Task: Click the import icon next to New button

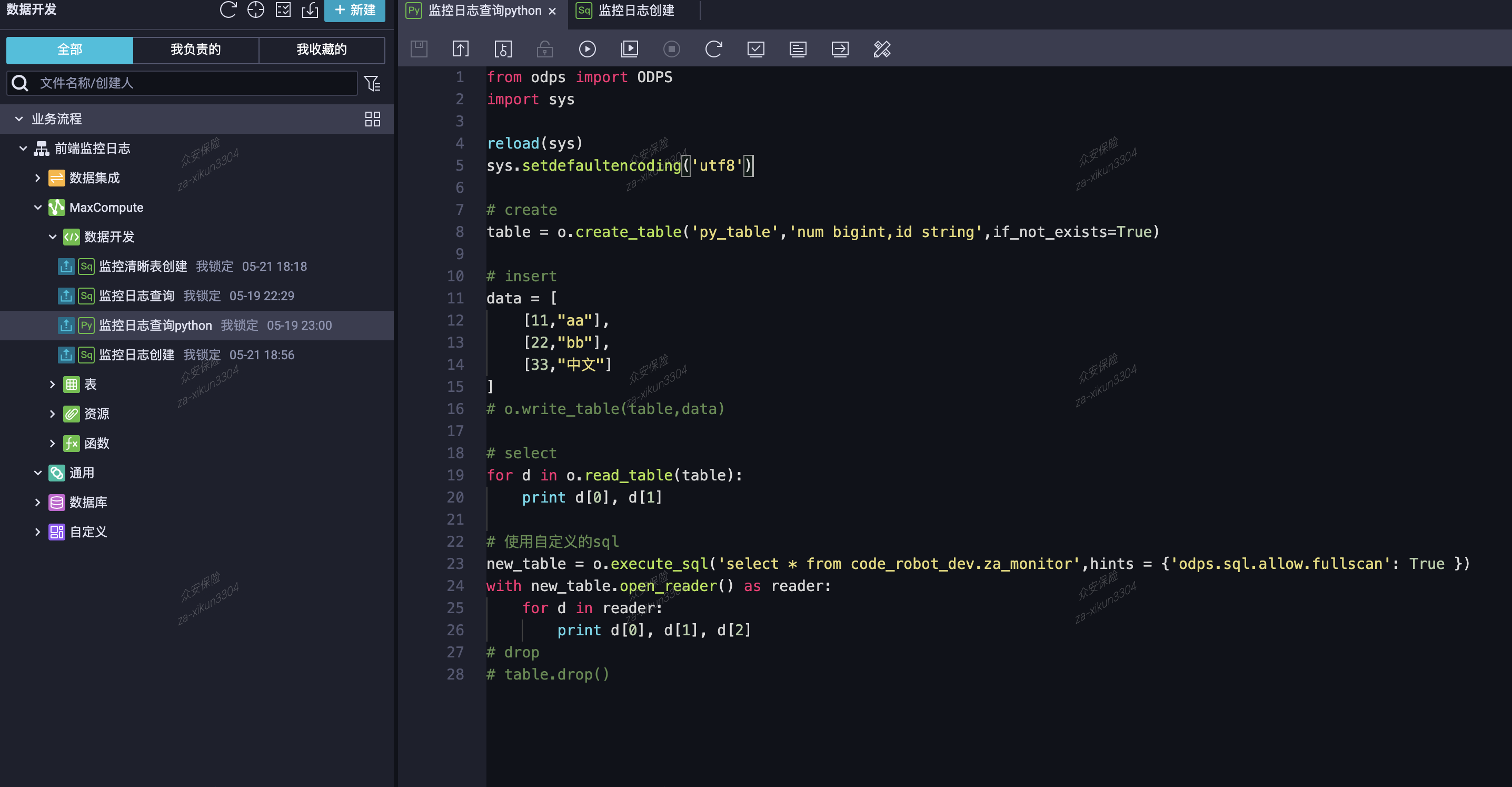Action: (310, 10)
